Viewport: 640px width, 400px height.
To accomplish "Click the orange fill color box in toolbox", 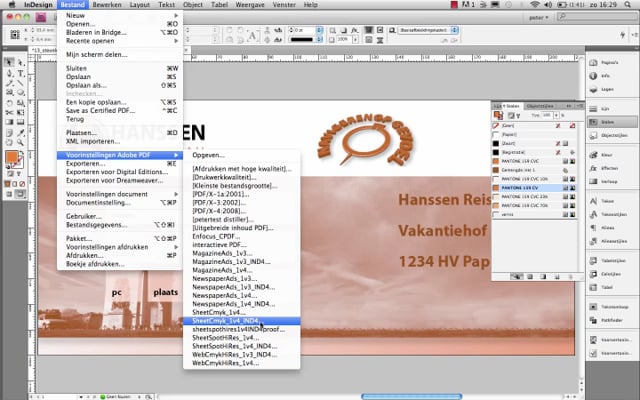I will 11,157.
